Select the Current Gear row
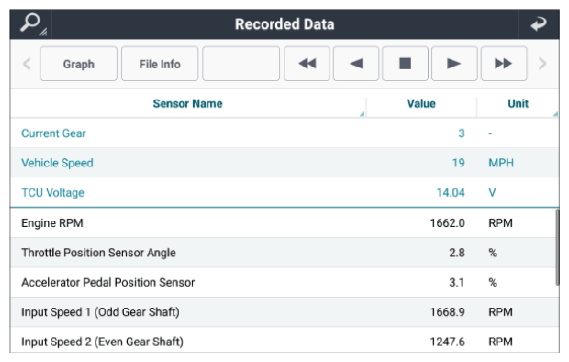569x362 pixels. 285,133
